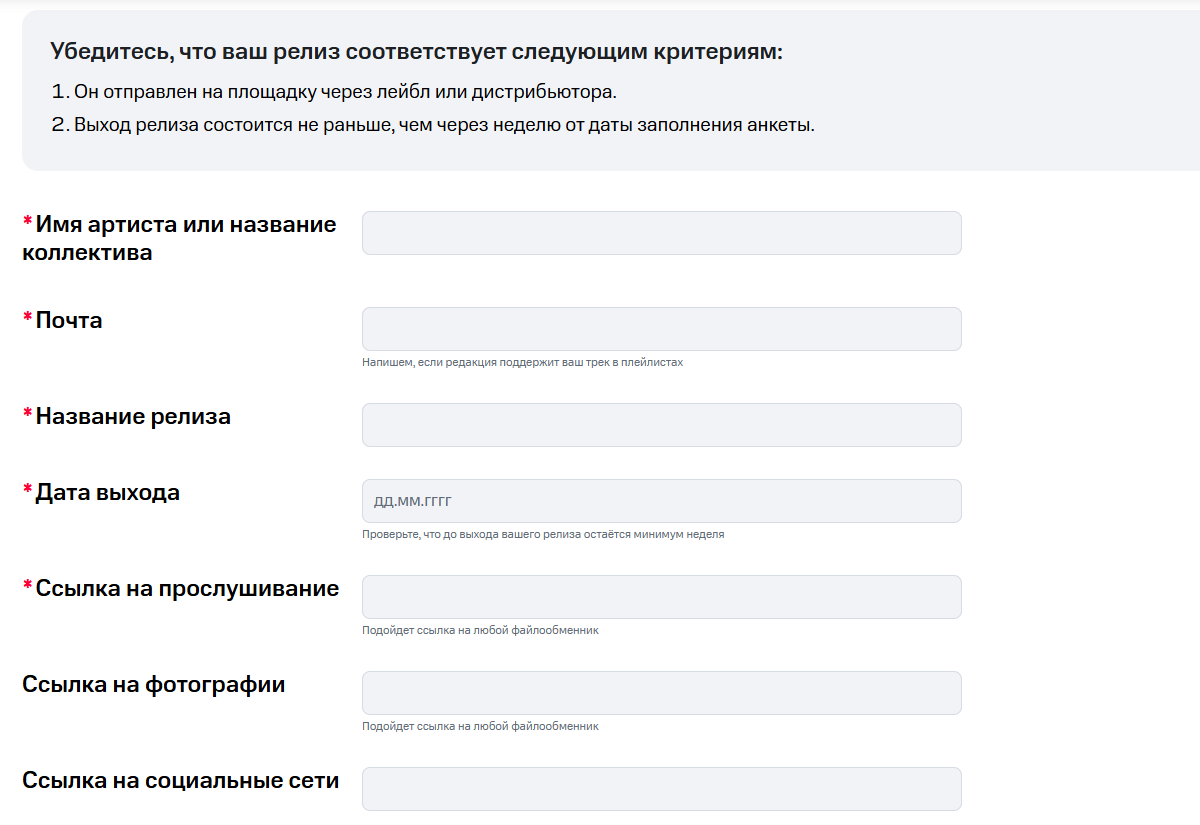1200x825 pixels.
Task: Click the 'Убедитесь, что ваш релиз' heading
Action: 416,52
